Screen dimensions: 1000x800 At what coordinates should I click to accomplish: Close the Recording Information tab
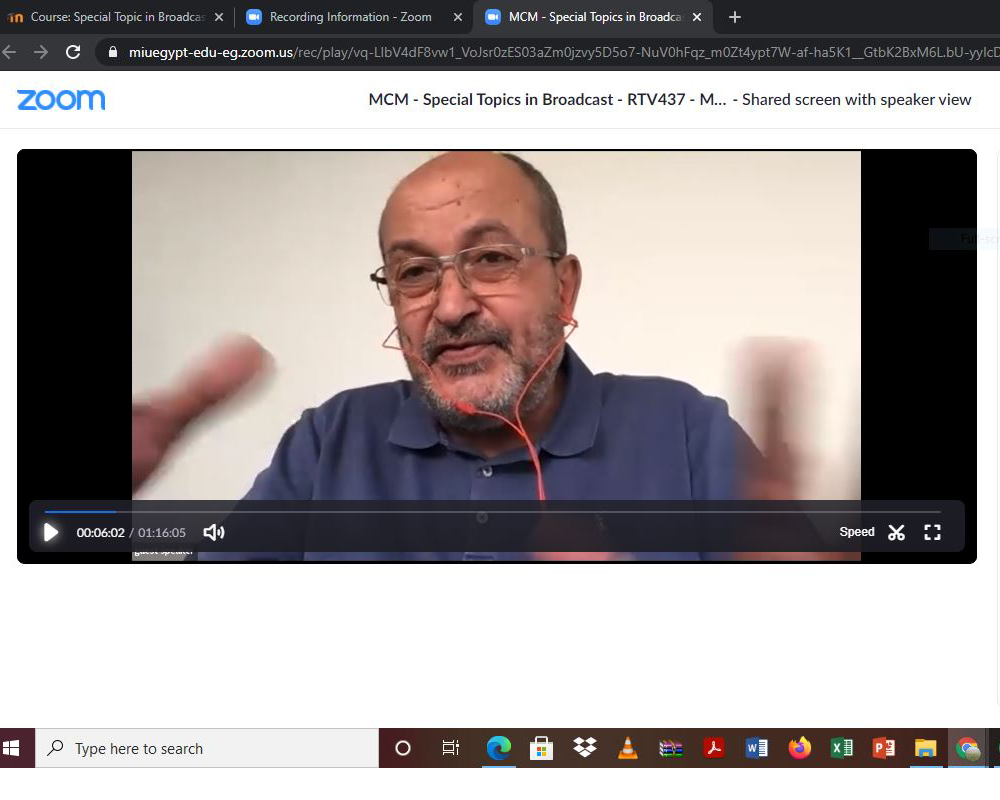coord(458,17)
